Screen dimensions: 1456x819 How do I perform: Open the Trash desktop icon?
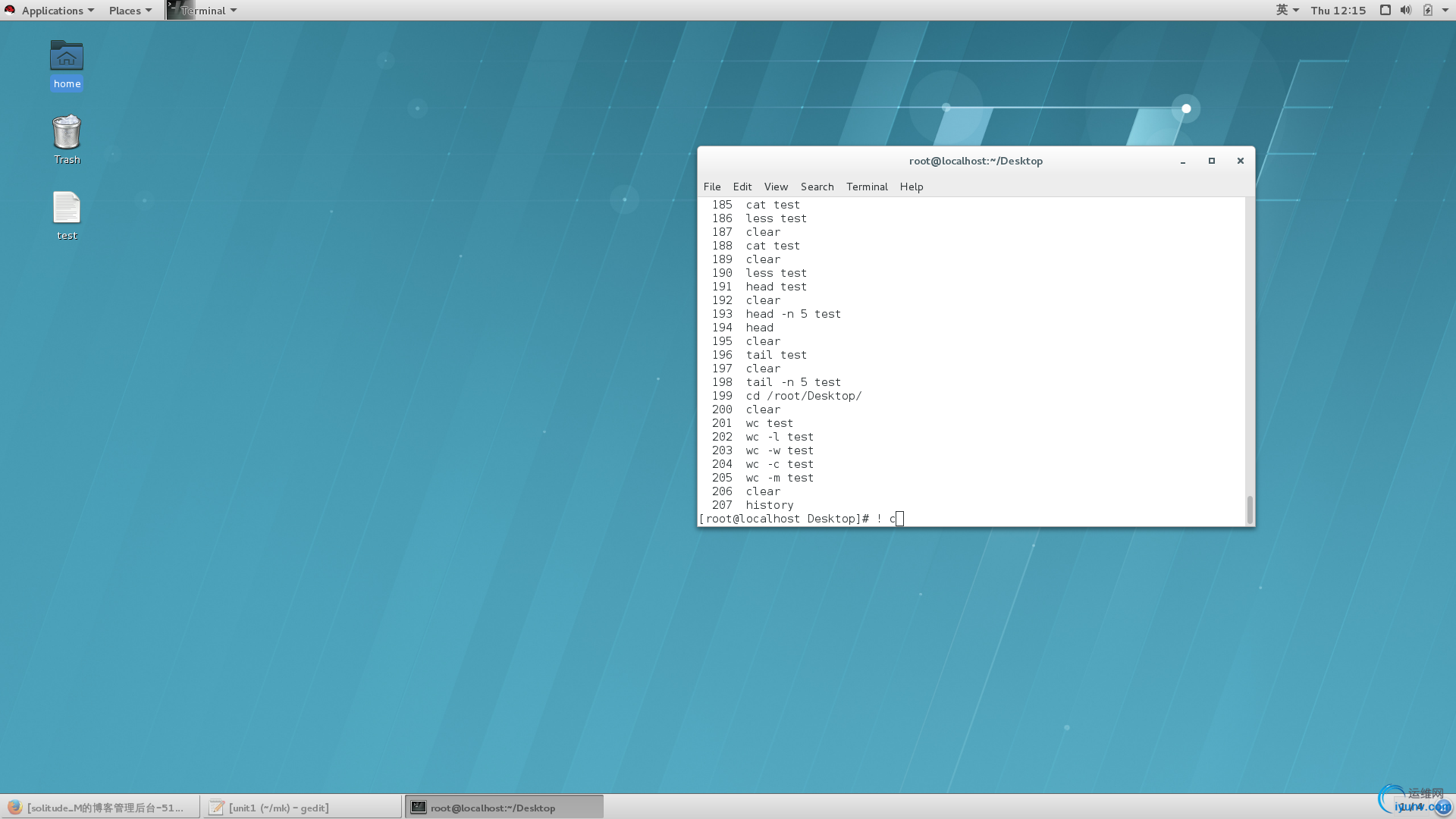(x=67, y=132)
